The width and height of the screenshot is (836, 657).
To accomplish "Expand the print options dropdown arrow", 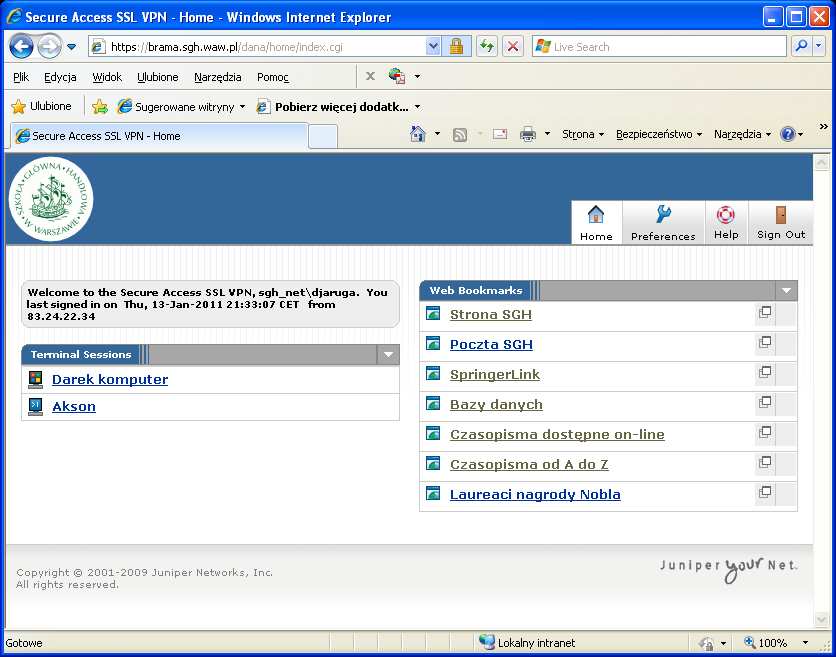I will (x=547, y=134).
